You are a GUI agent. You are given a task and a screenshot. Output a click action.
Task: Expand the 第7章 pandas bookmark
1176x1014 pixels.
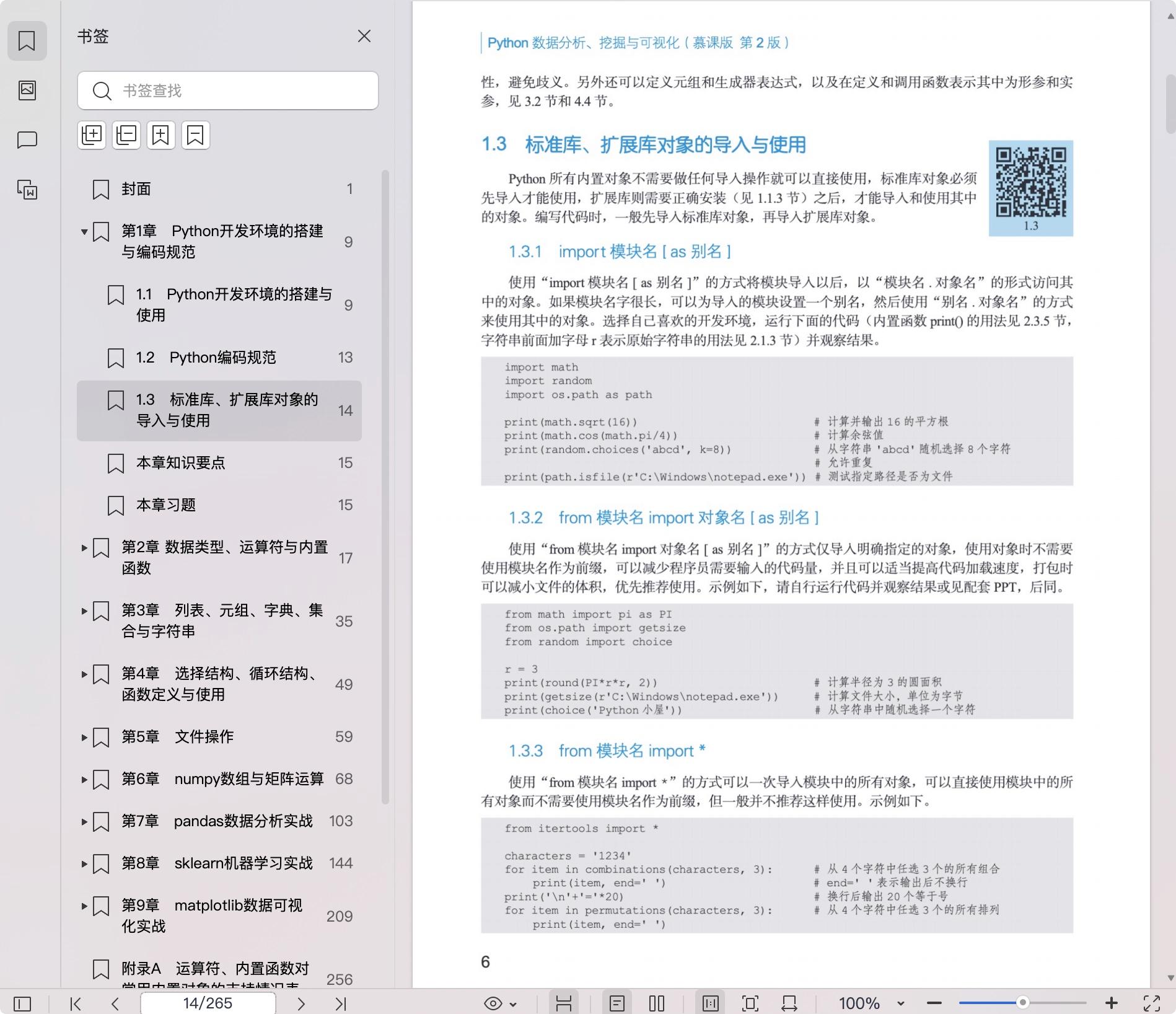pyautogui.click(x=84, y=822)
